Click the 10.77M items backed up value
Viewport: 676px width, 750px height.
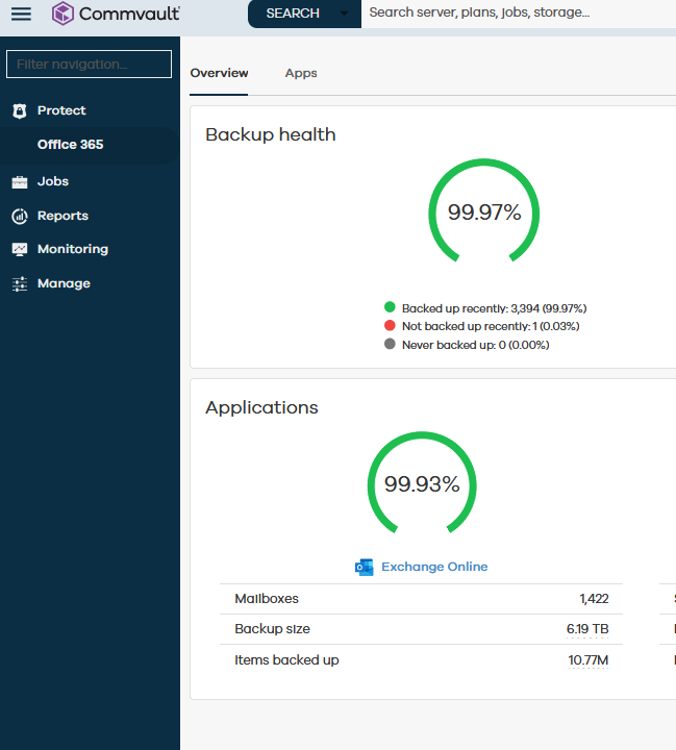click(588, 660)
